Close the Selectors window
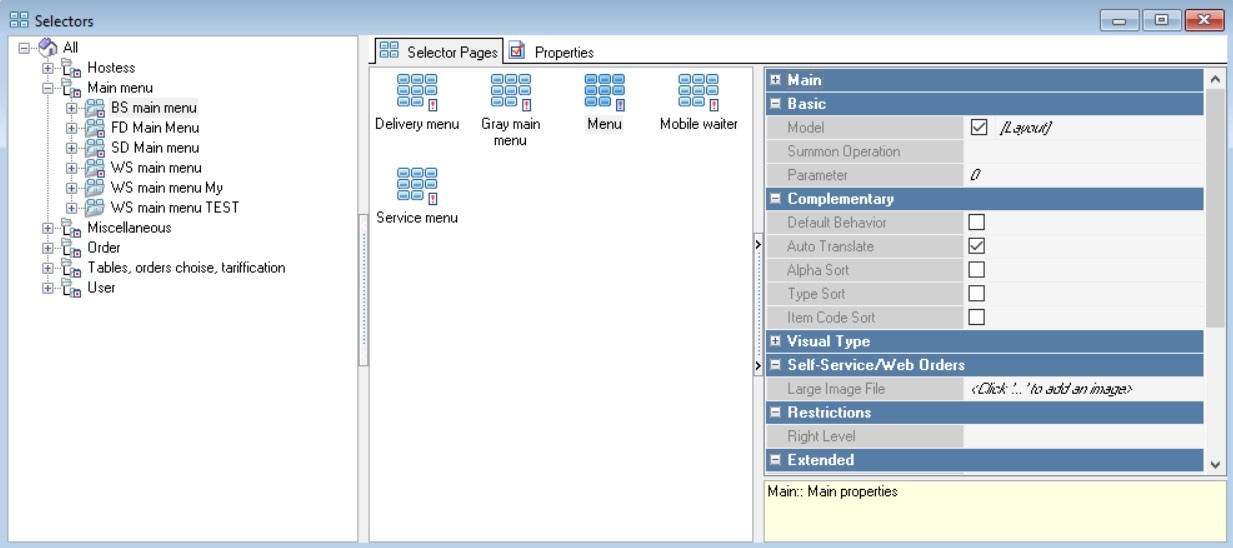This screenshot has width=1233, height=548. (1204, 19)
